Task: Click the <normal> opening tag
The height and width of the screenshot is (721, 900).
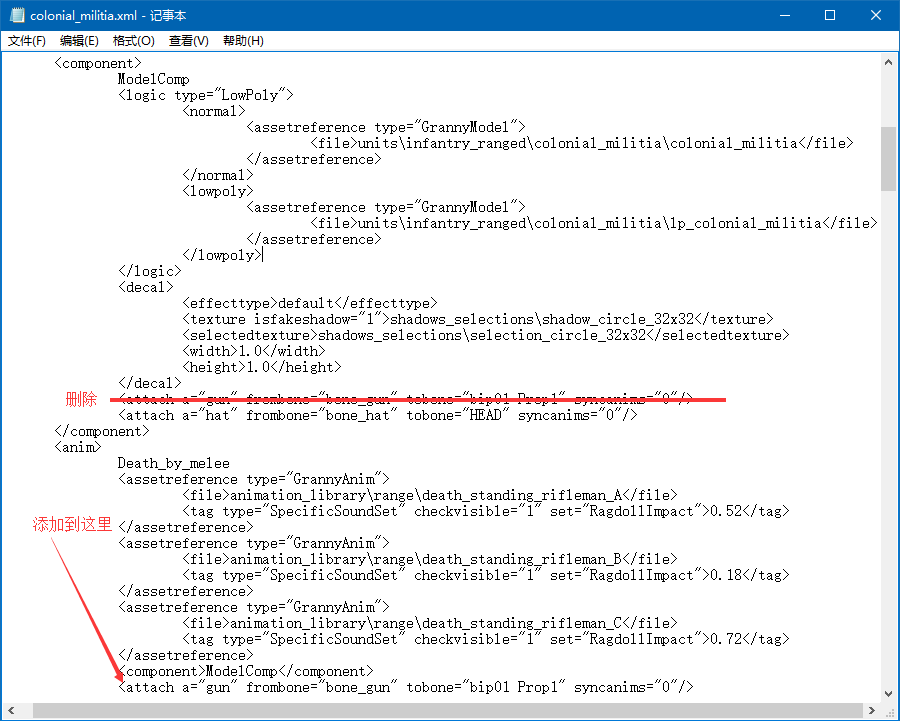Action: click(x=214, y=111)
